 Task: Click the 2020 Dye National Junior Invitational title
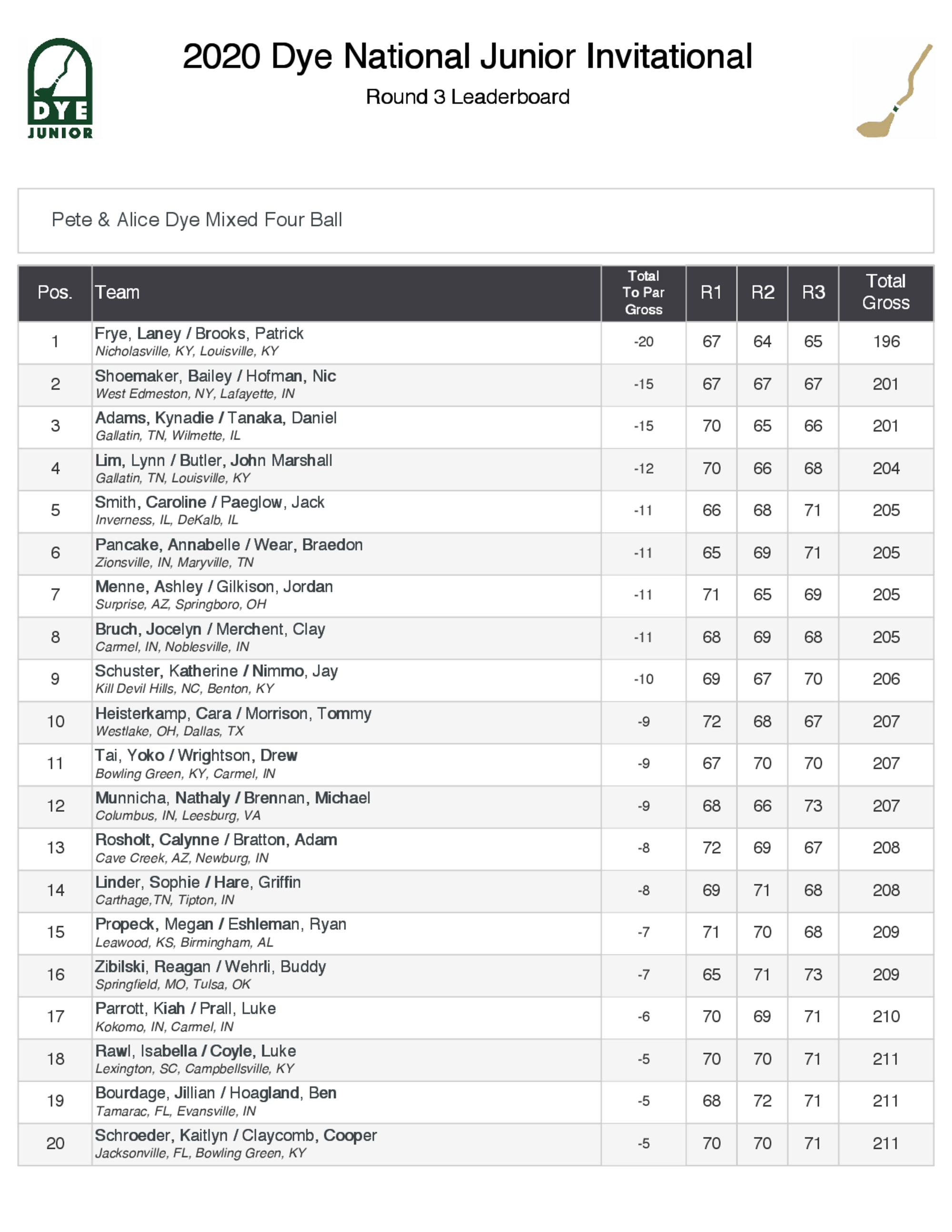tap(467, 56)
